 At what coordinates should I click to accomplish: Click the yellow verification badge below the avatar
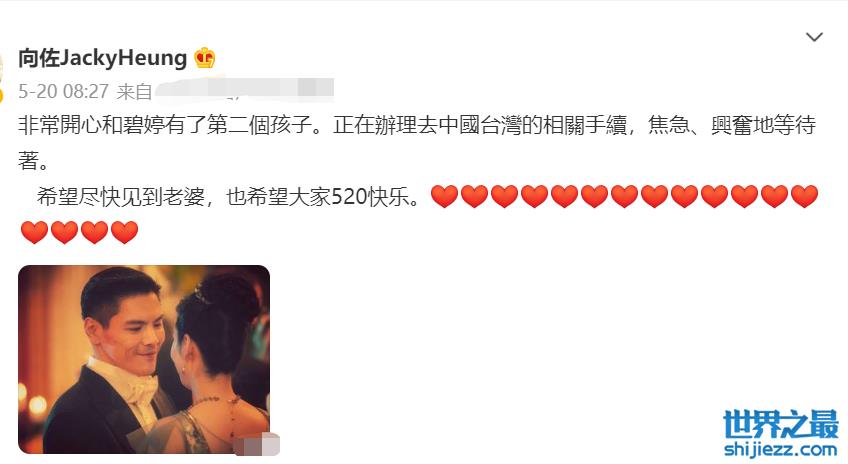click(2, 95)
